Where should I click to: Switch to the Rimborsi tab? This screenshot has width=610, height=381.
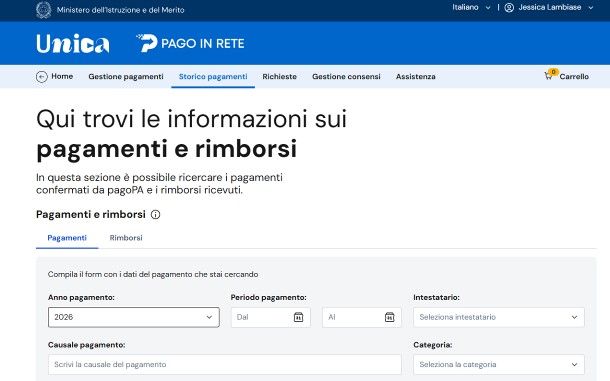click(126, 238)
